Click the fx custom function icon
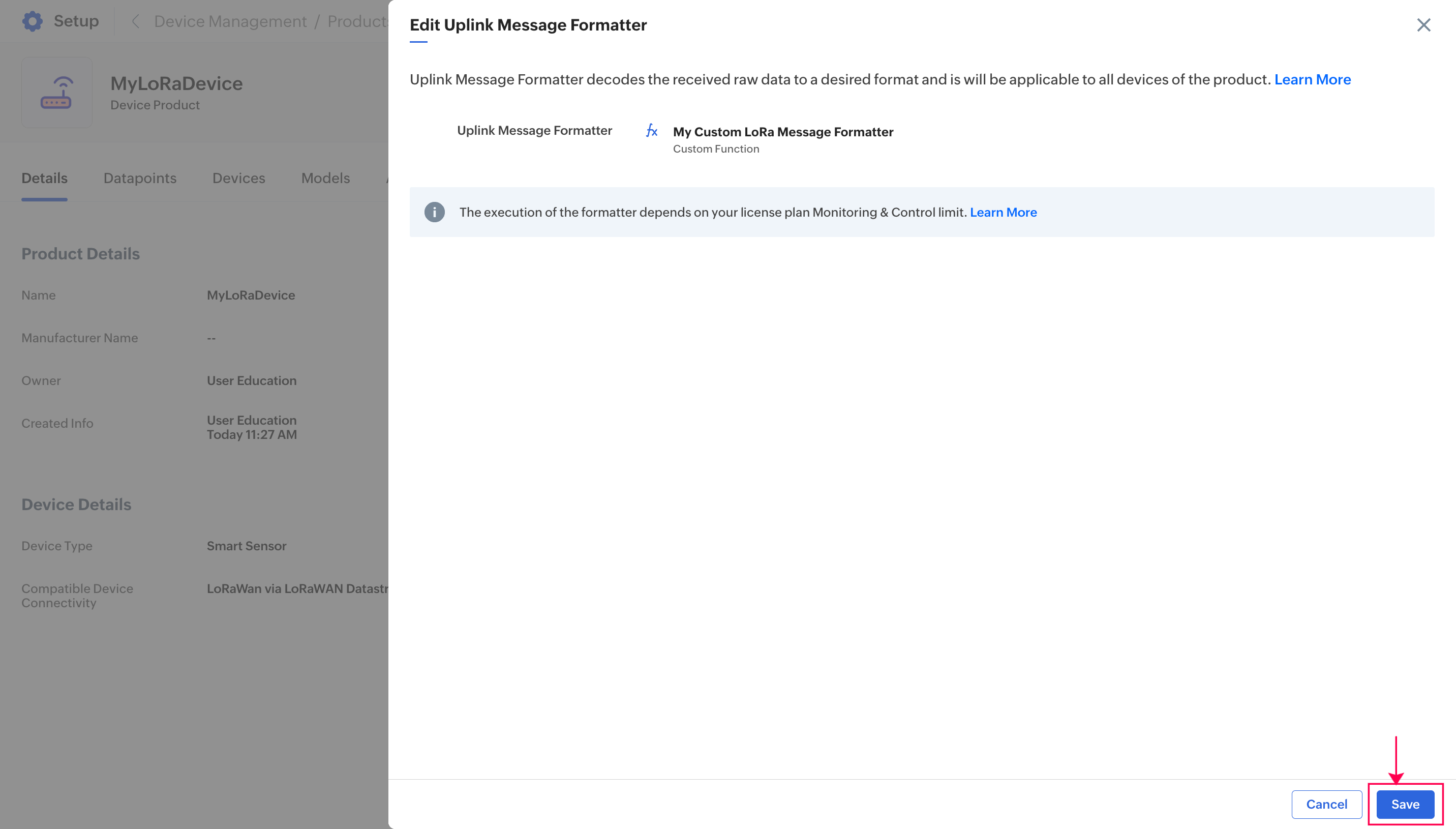 click(x=651, y=131)
